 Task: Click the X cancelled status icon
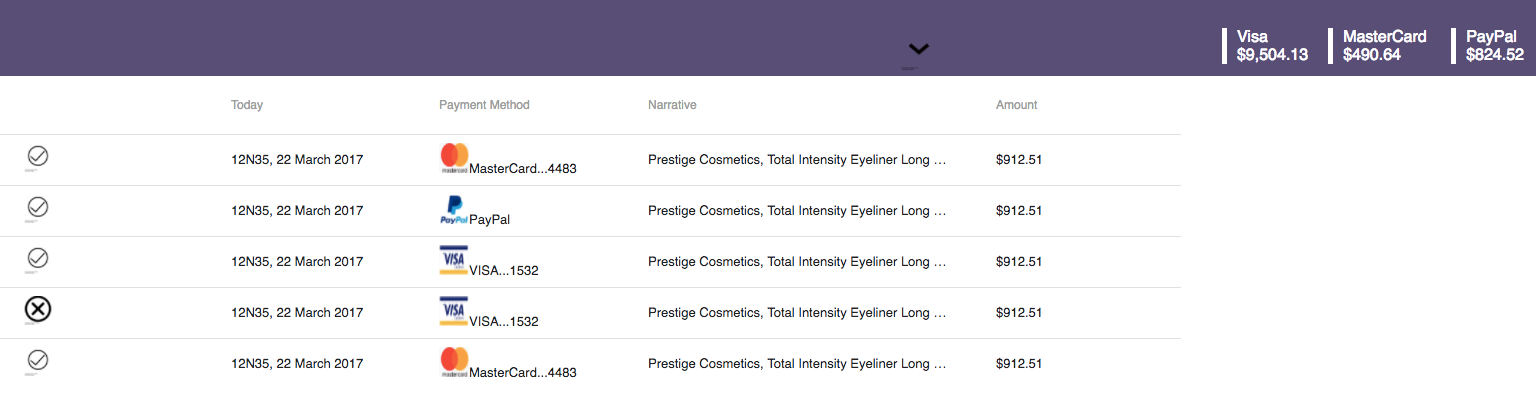(x=38, y=310)
